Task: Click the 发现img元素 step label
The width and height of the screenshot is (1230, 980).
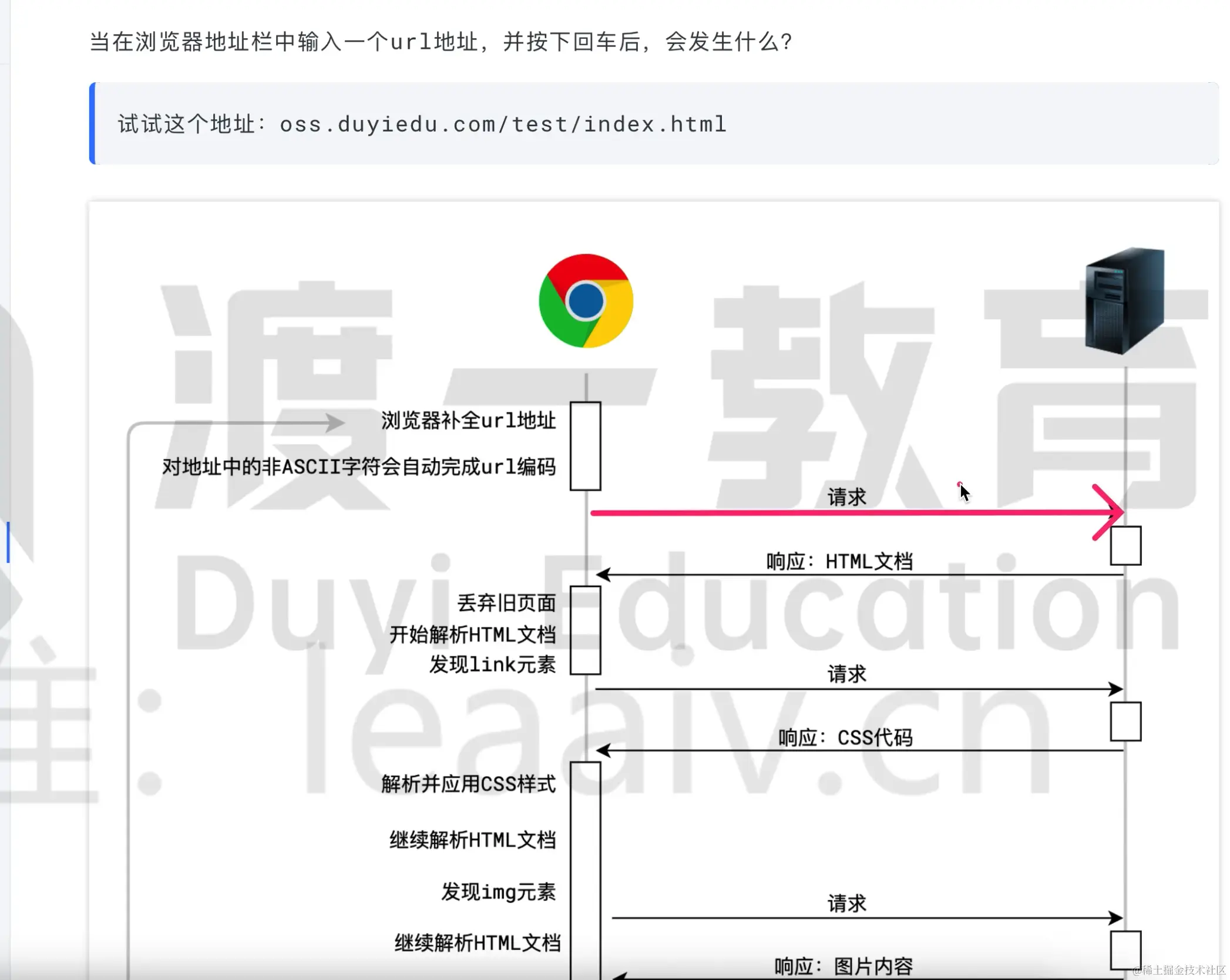Action: point(498,892)
